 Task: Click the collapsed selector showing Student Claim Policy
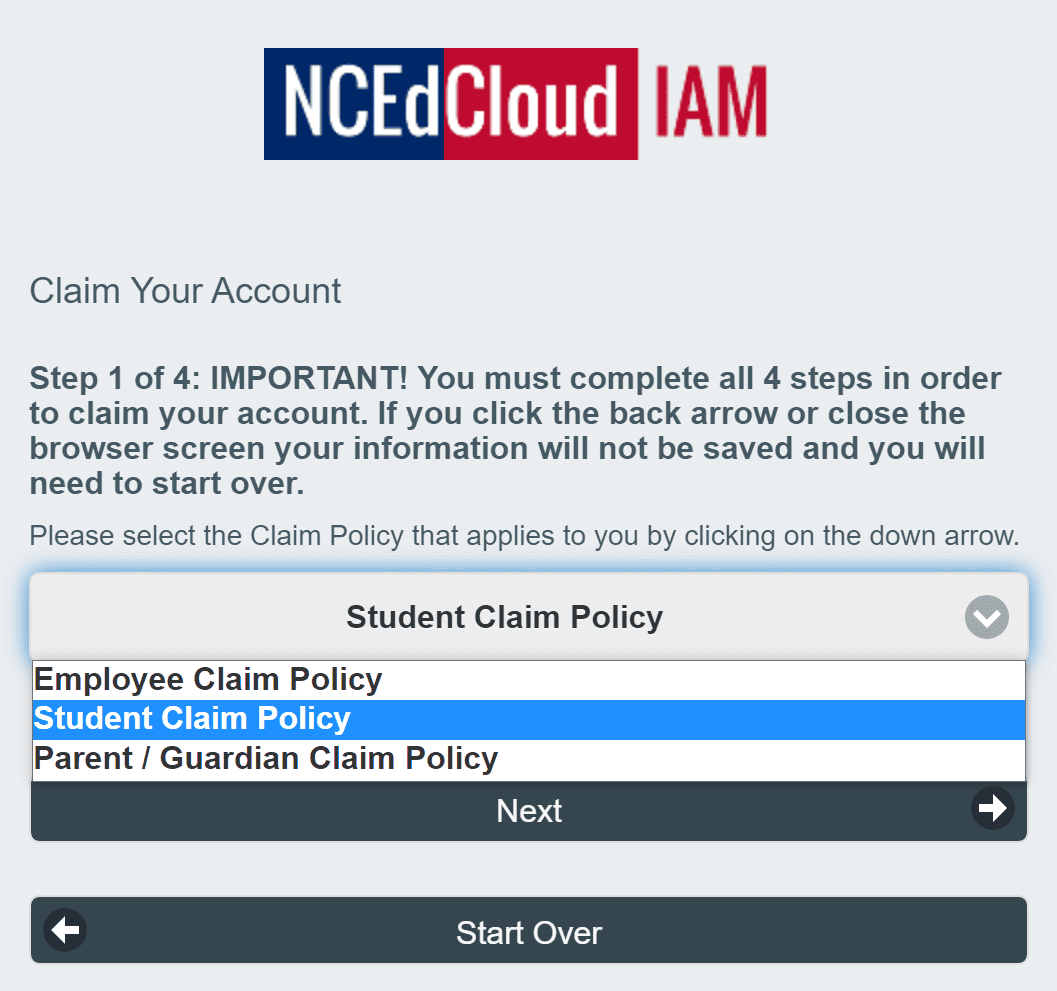point(504,617)
